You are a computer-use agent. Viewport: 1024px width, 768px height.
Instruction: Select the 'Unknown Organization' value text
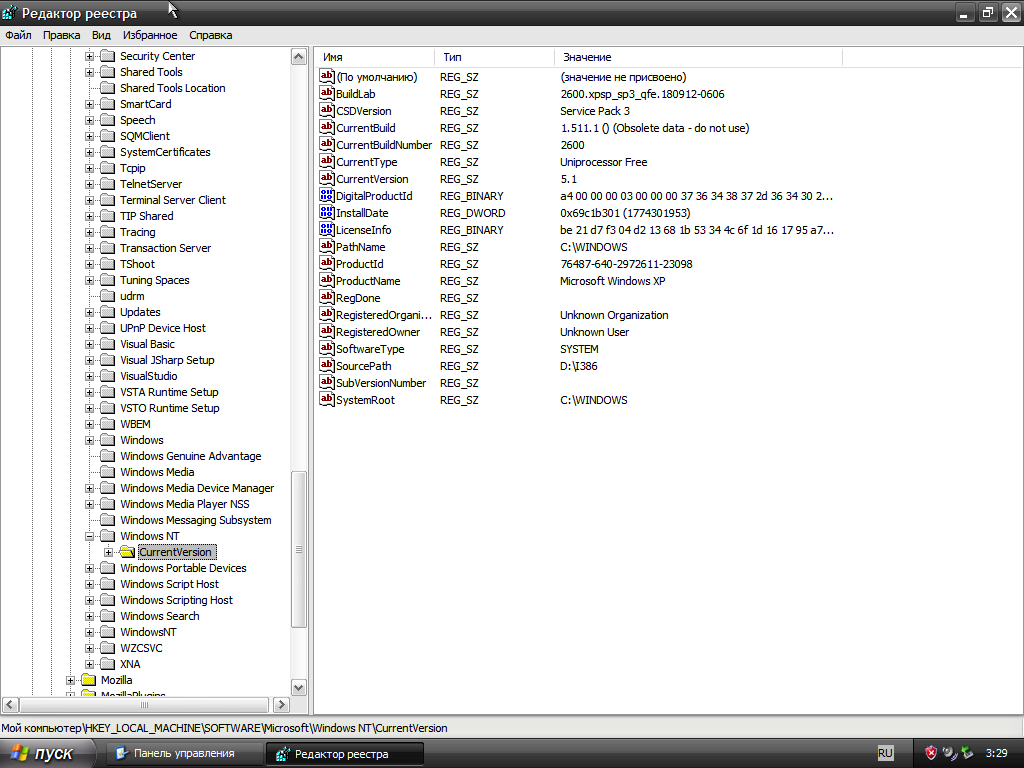pos(614,315)
